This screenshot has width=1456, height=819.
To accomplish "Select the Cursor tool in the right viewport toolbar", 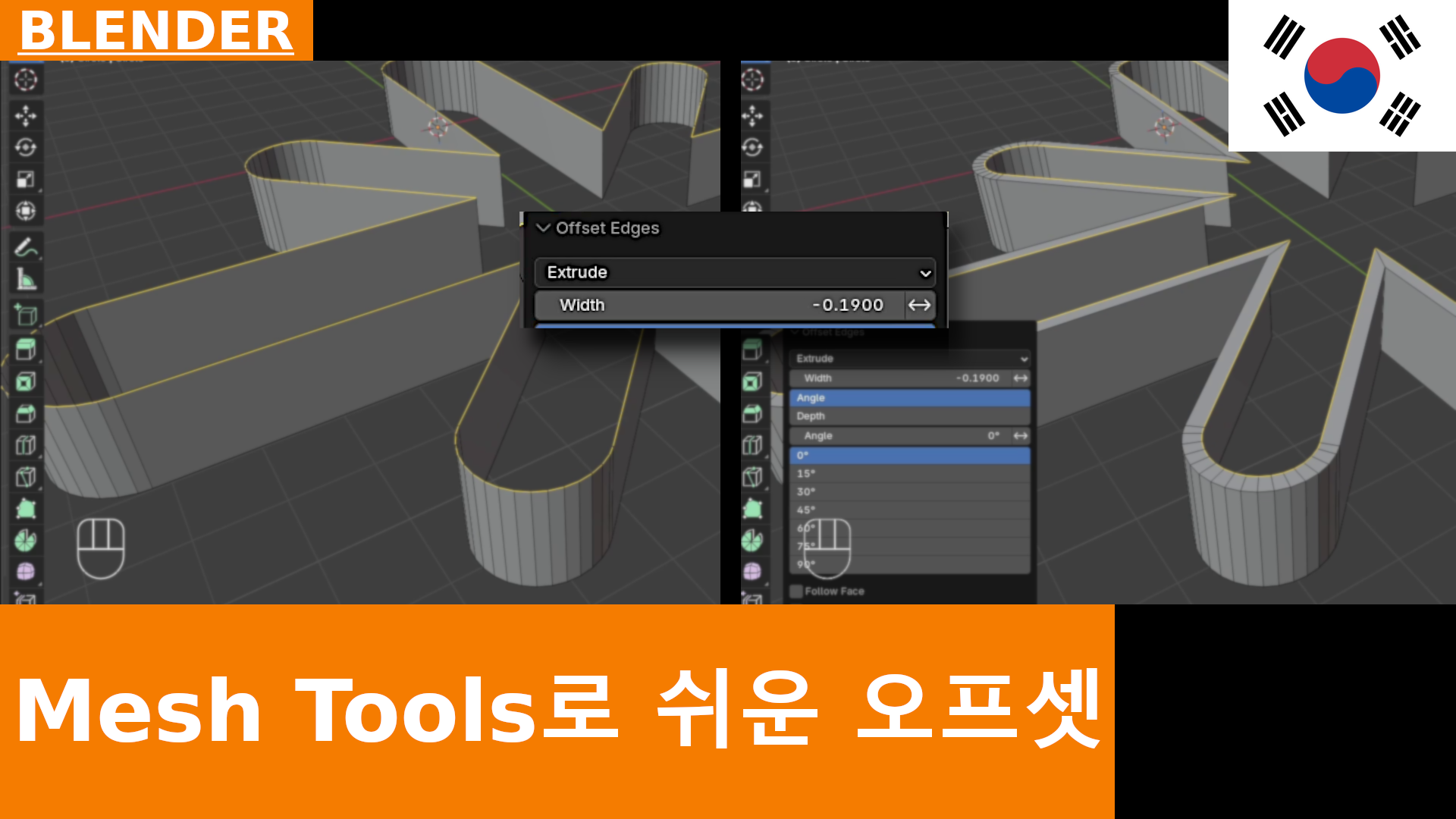I will pyautogui.click(x=752, y=80).
